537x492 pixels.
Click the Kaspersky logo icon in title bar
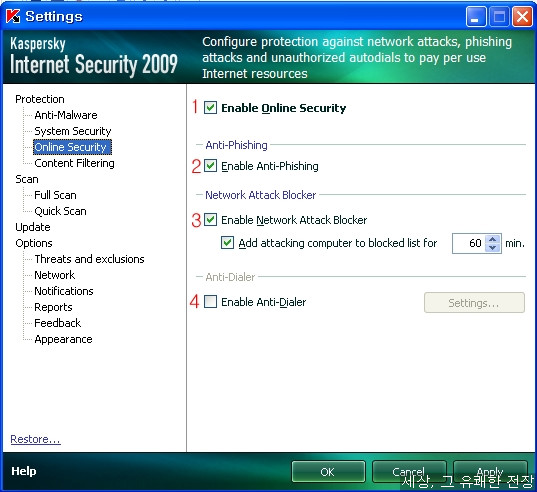13,16
